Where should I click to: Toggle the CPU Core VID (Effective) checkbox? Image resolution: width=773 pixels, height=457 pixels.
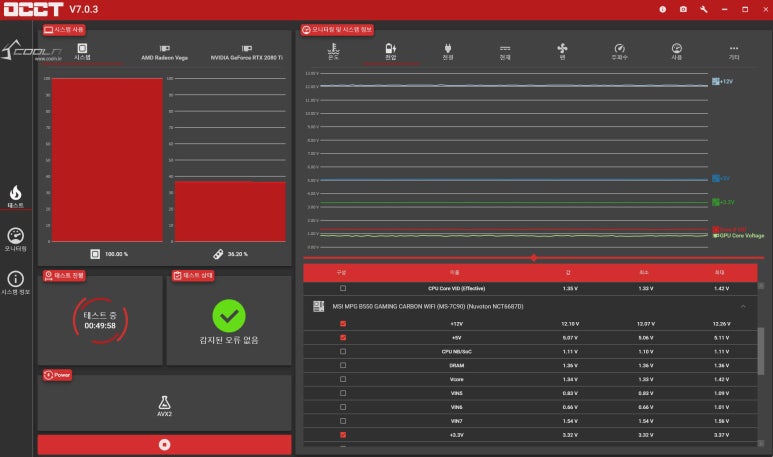[343, 288]
